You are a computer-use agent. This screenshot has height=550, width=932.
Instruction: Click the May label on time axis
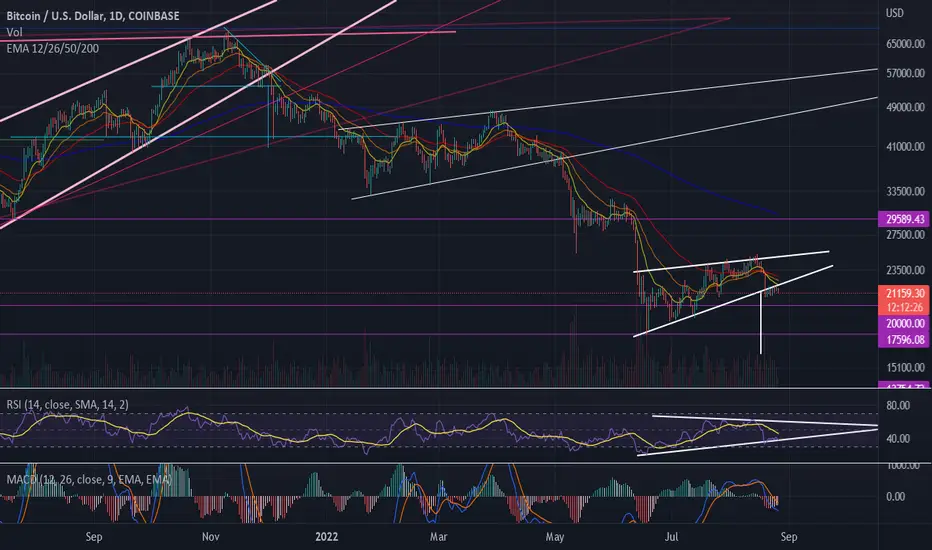(555, 537)
